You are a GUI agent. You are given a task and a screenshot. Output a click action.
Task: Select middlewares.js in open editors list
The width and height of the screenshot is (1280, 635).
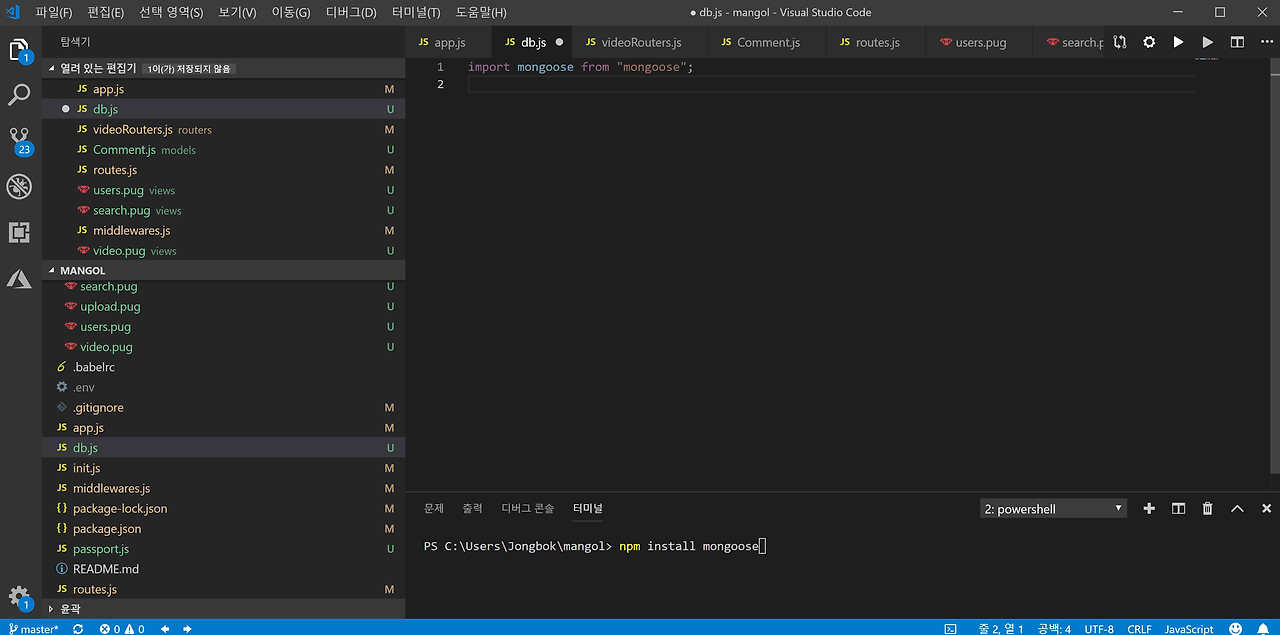[224, 230]
